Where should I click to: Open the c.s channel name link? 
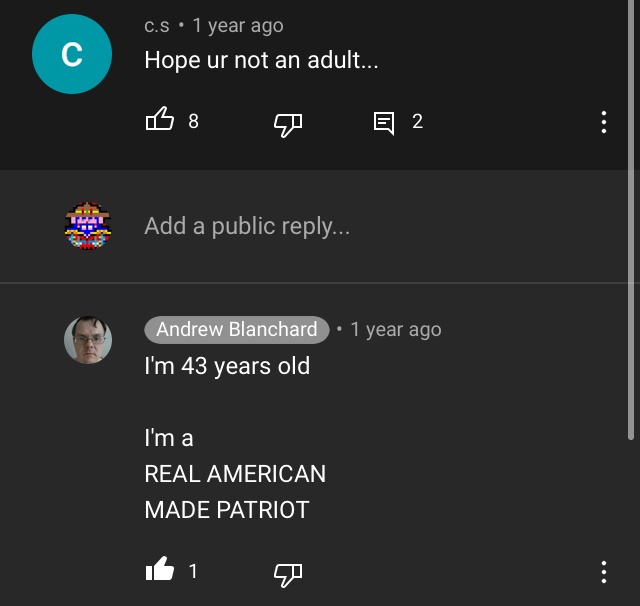coord(157,26)
